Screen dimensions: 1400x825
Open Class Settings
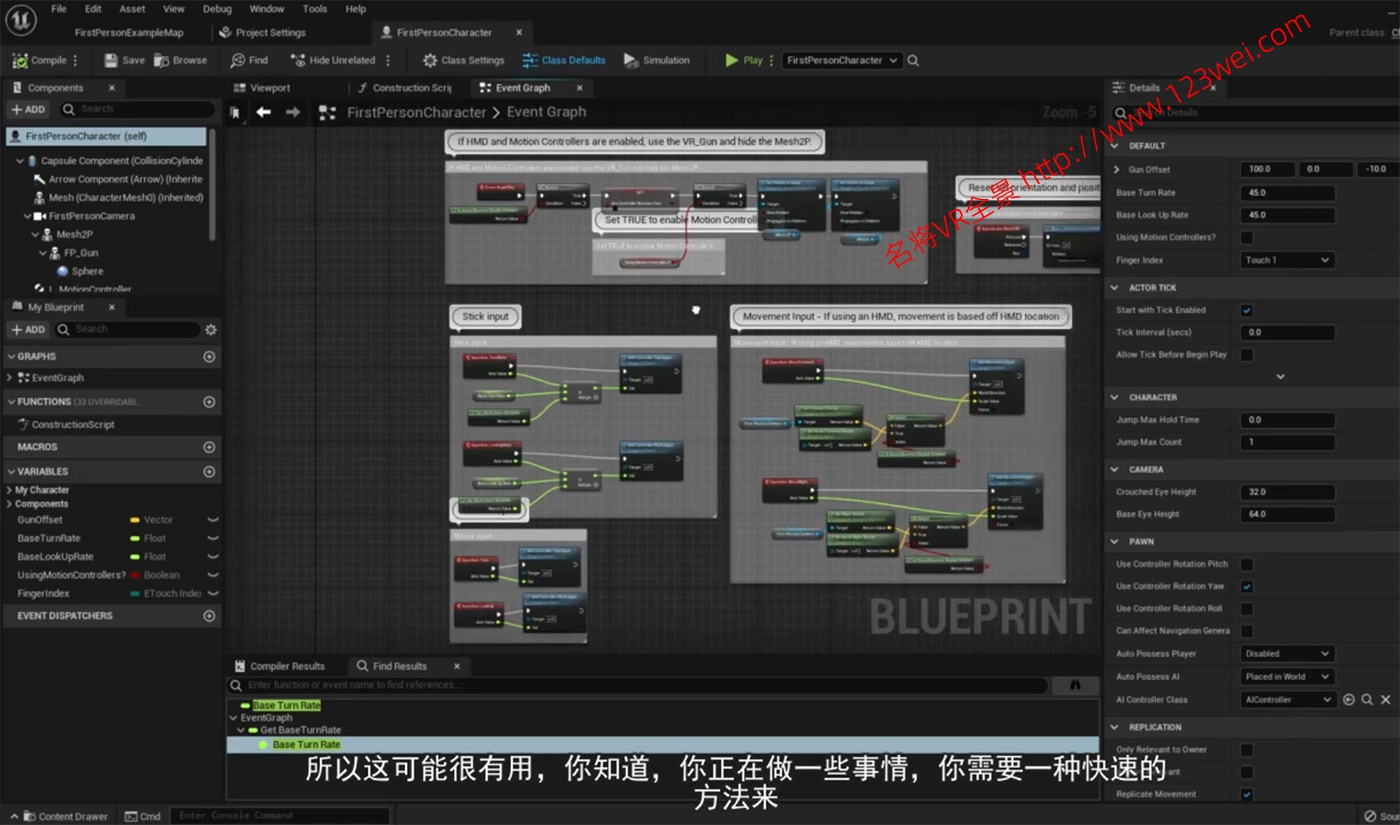click(x=463, y=60)
